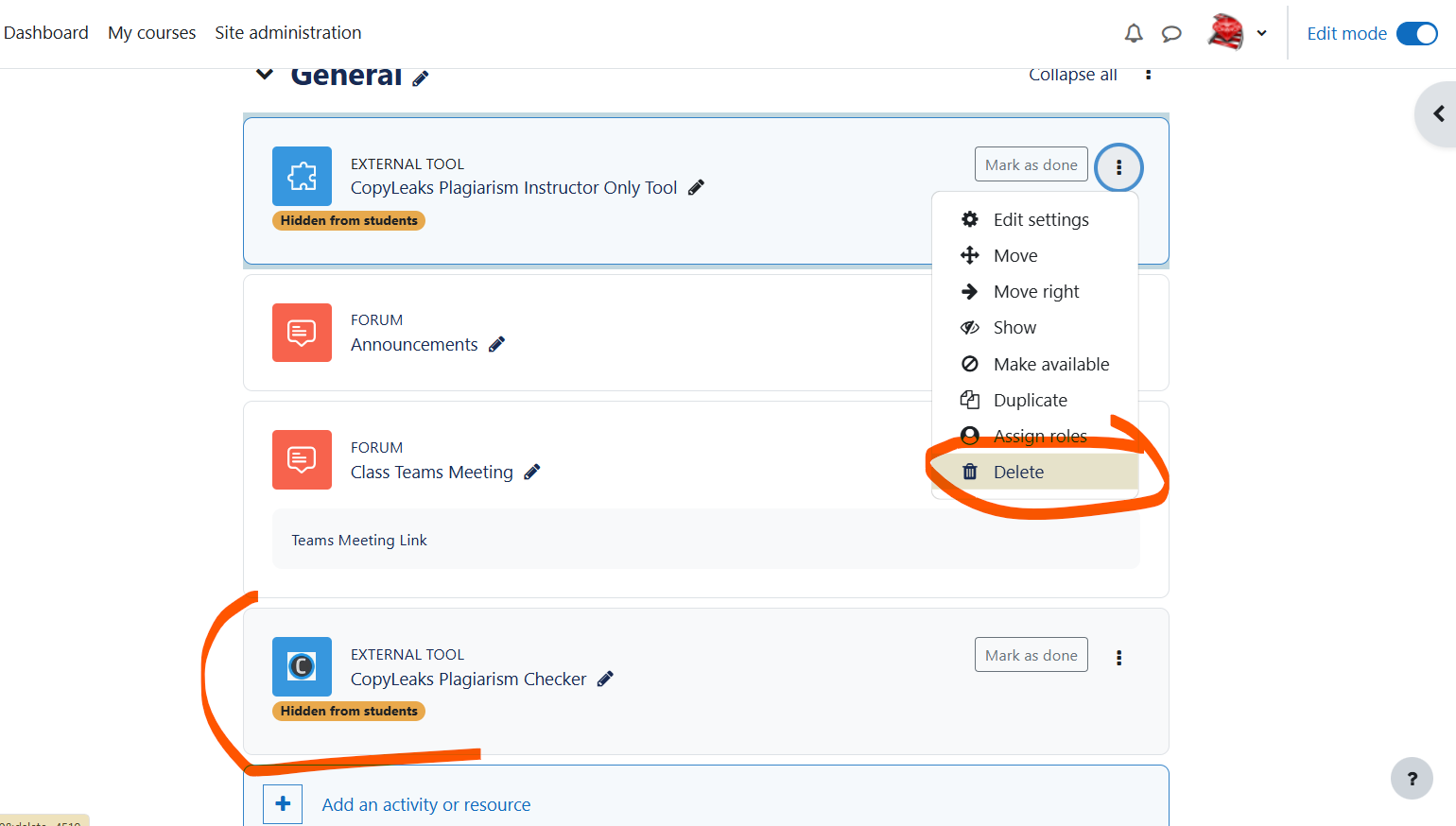Rename Class Teams Meeting via pencil icon
This screenshot has width=1456, height=826.
pos(532,472)
